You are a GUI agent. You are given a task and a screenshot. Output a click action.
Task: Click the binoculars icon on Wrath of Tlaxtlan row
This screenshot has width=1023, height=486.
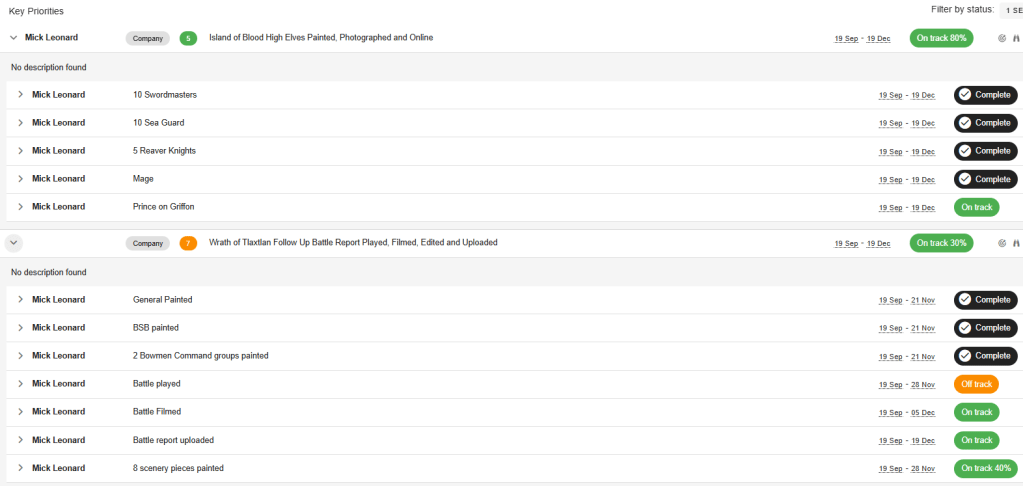(x=1015, y=242)
